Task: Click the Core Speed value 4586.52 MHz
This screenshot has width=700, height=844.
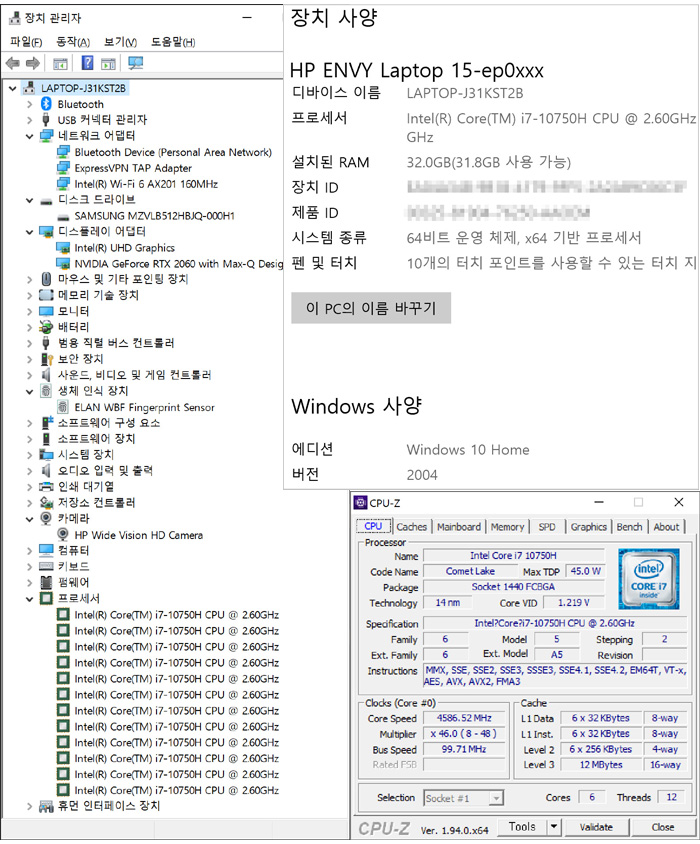Action: pos(464,718)
